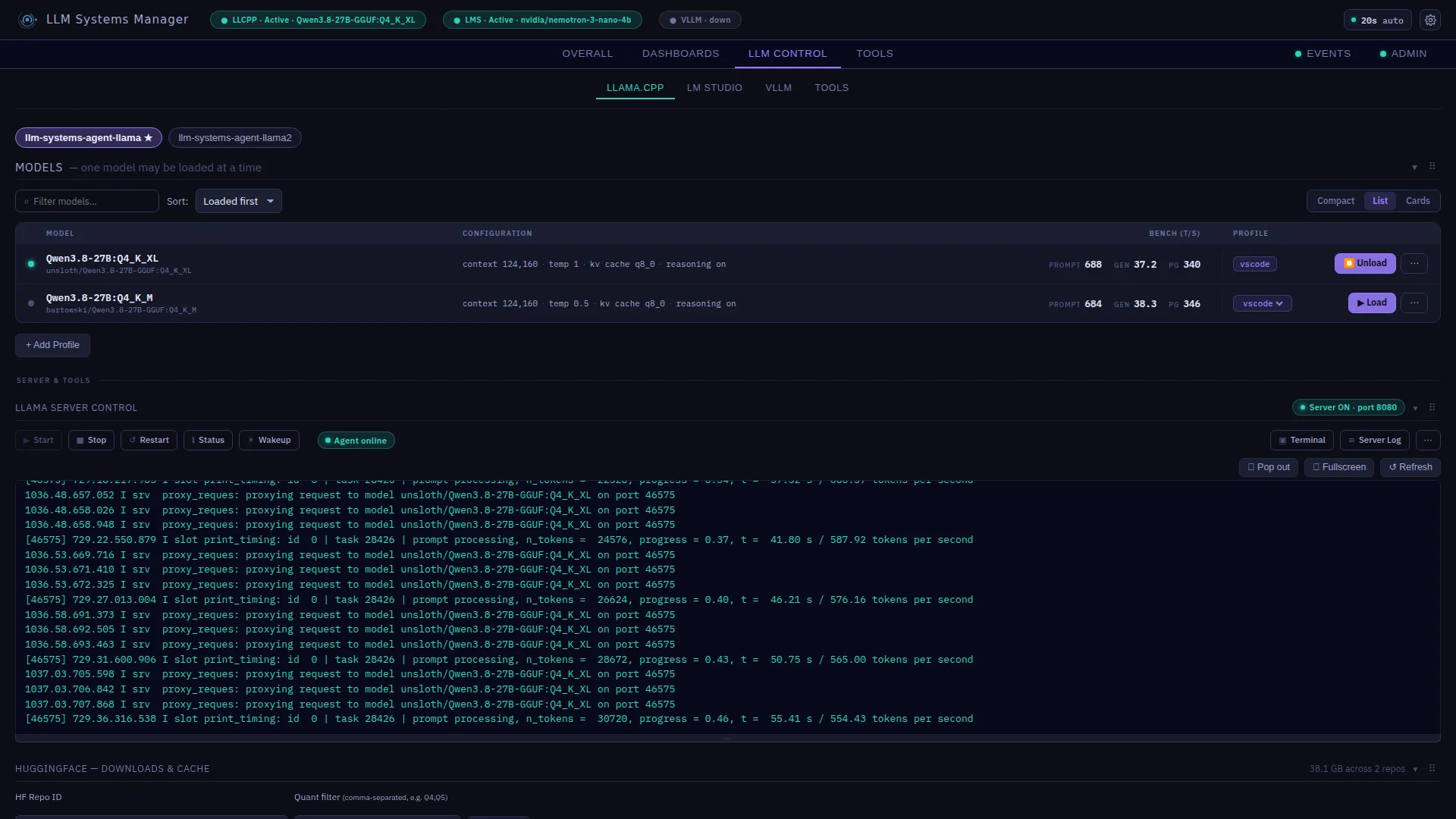Click the Add Profile button
1456x819 pixels.
point(52,345)
